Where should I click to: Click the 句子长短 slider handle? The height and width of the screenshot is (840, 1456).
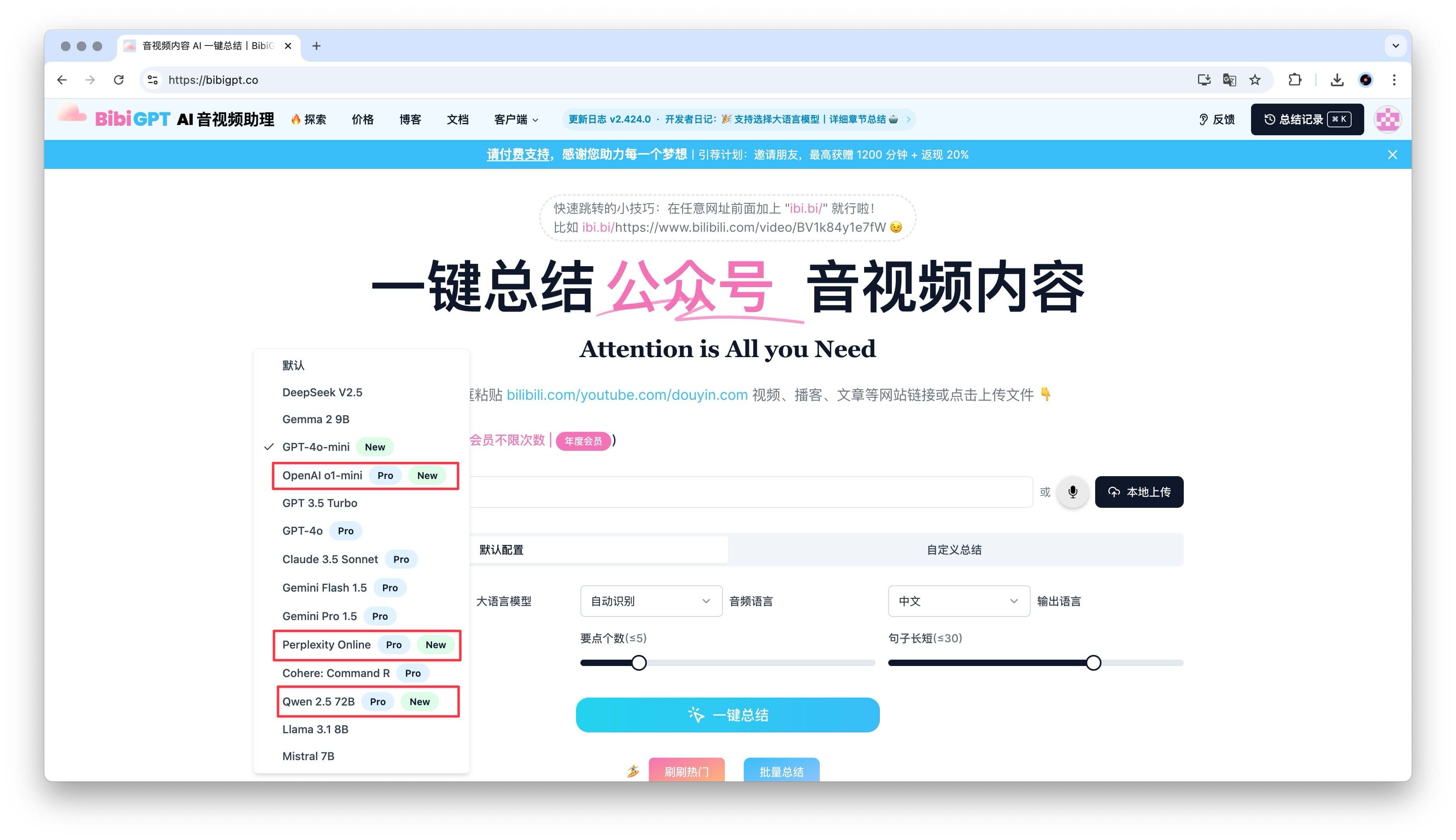point(1093,663)
